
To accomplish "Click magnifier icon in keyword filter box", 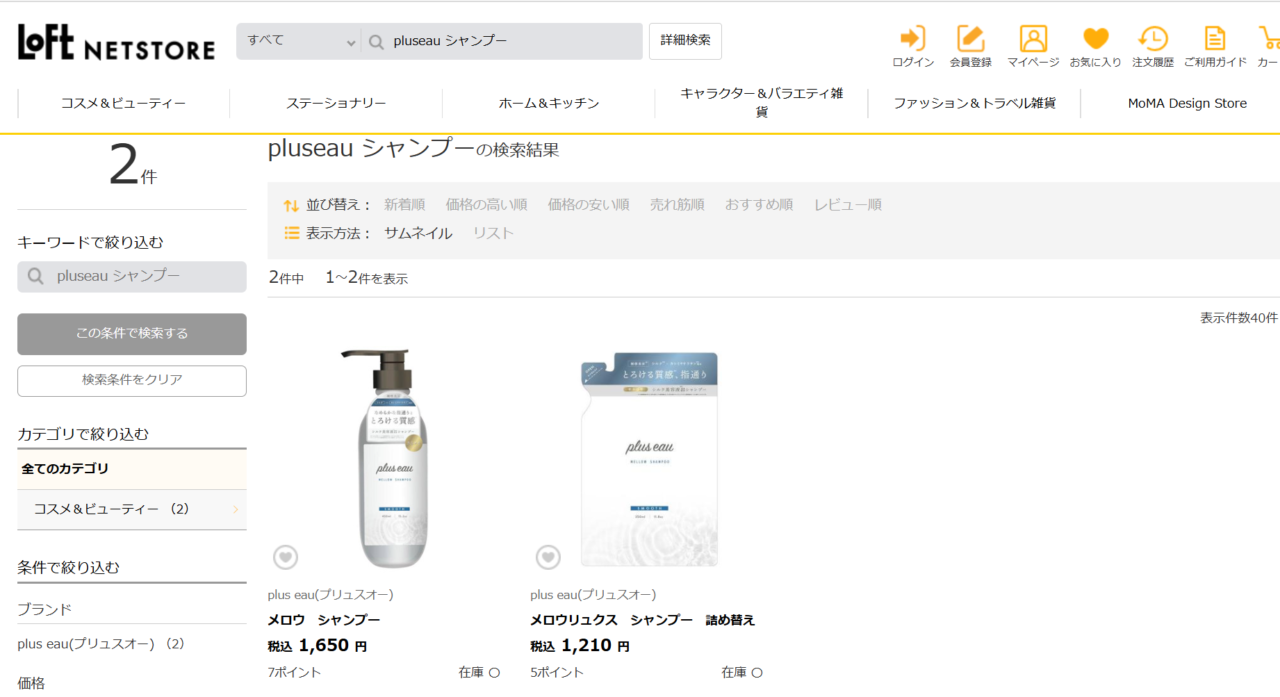I will (36, 277).
